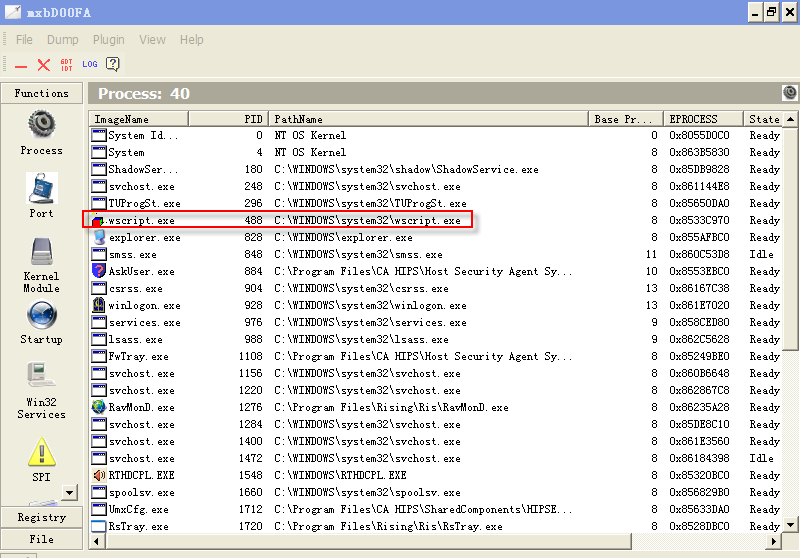Image resolution: width=800 pixels, height=558 pixels.
Task: Click the wscript.exe process icon
Action: (98, 220)
